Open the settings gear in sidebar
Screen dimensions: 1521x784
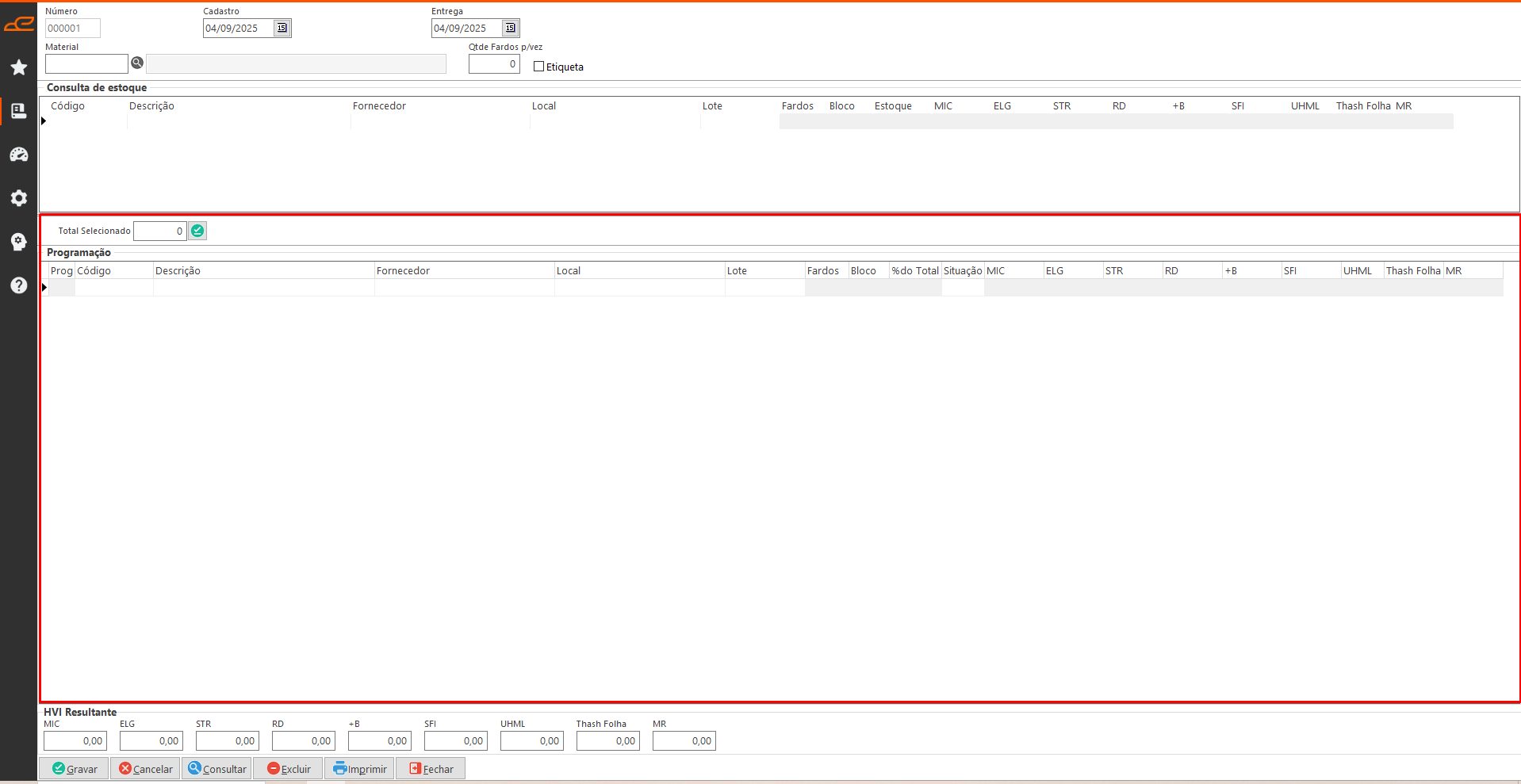[x=19, y=198]
